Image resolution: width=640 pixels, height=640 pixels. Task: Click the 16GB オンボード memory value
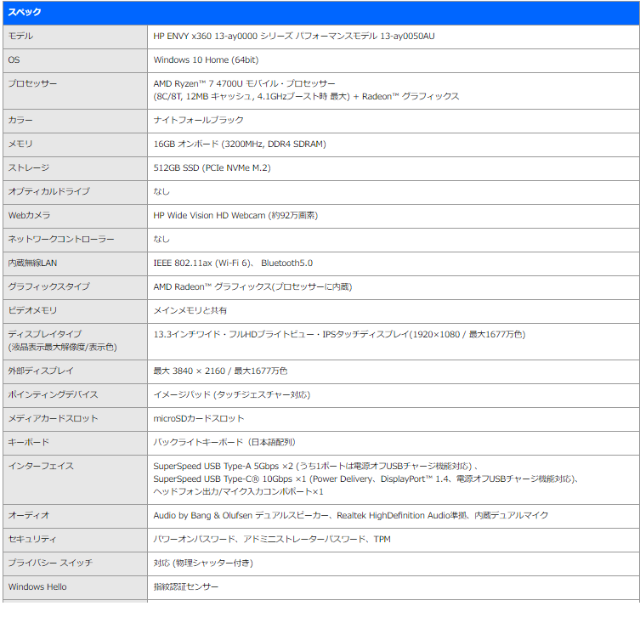[240, 144]
